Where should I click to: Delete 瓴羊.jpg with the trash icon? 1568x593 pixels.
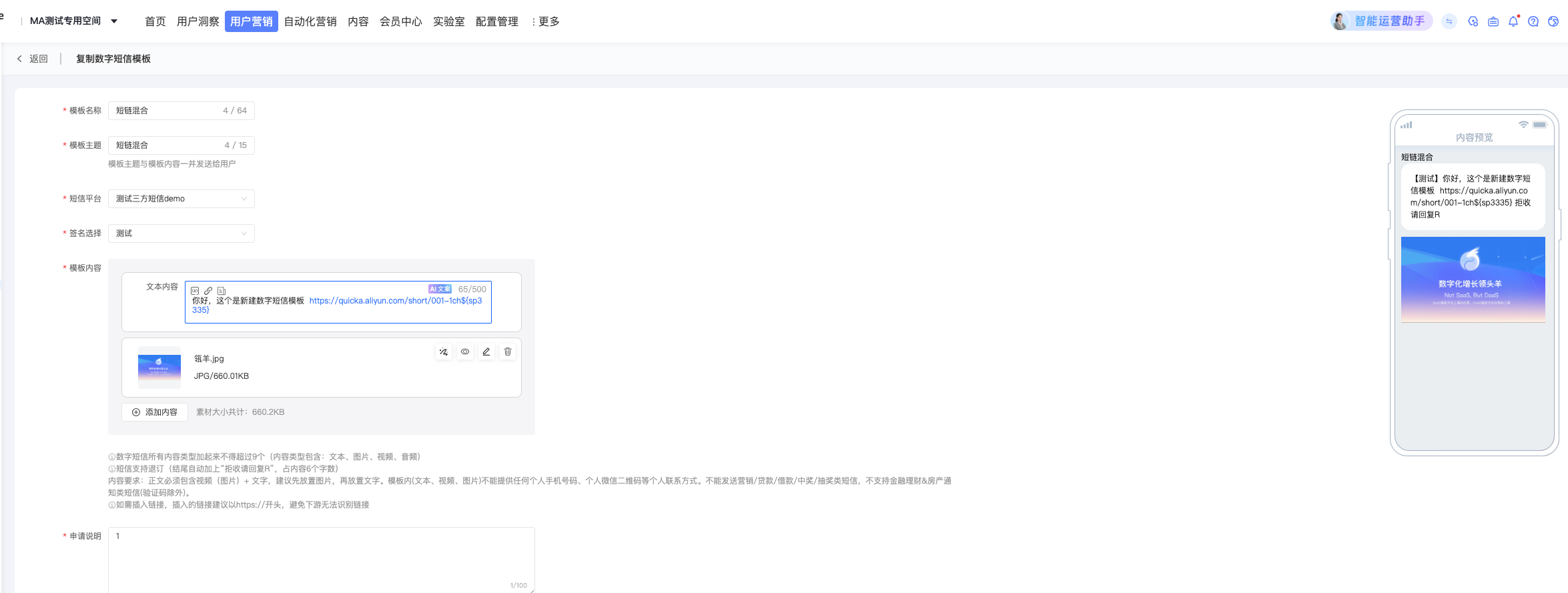[508, 352]
